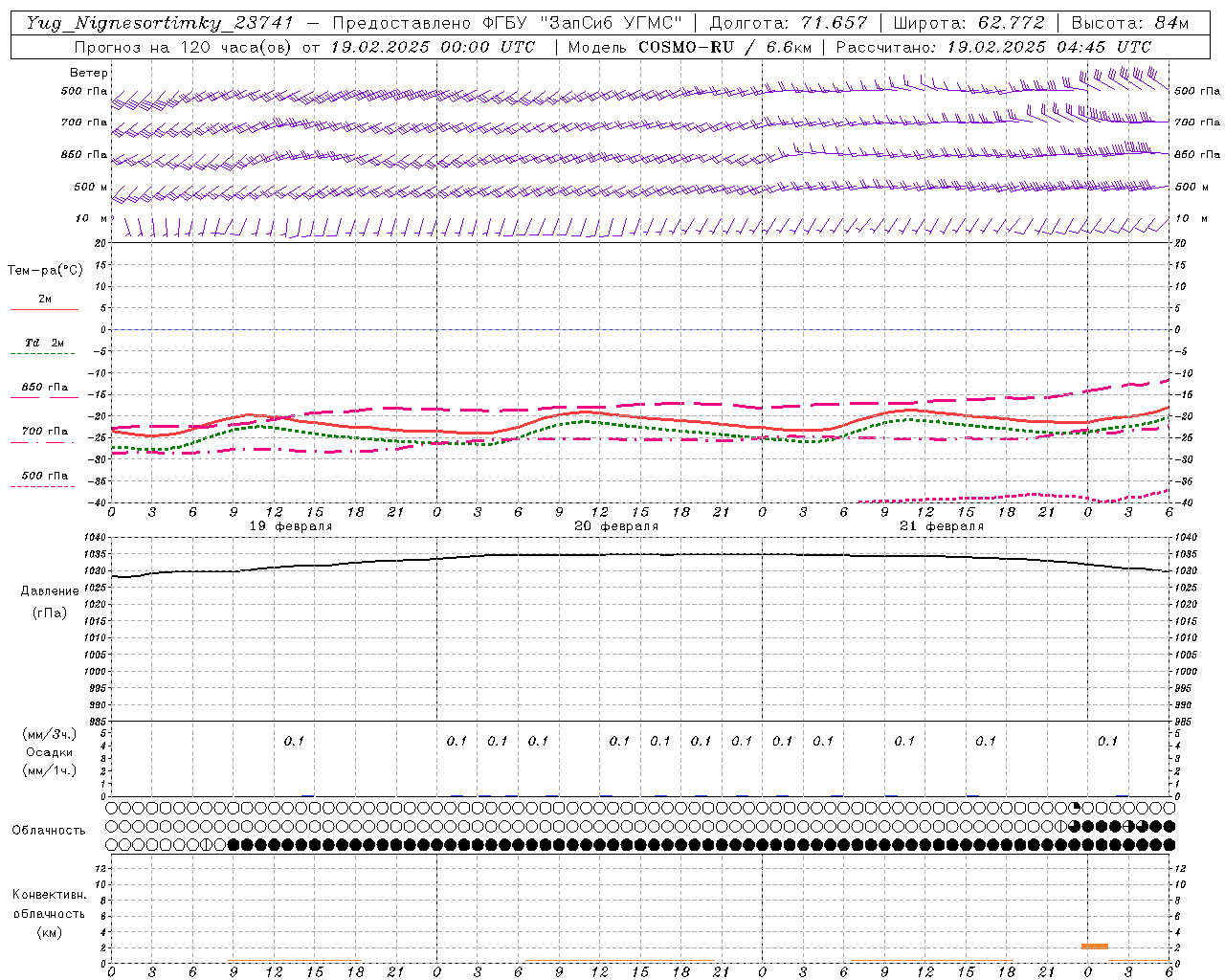1225x980 pixels.
Task: Click the orange convective cloud bar
Action: pos(1094,947)
